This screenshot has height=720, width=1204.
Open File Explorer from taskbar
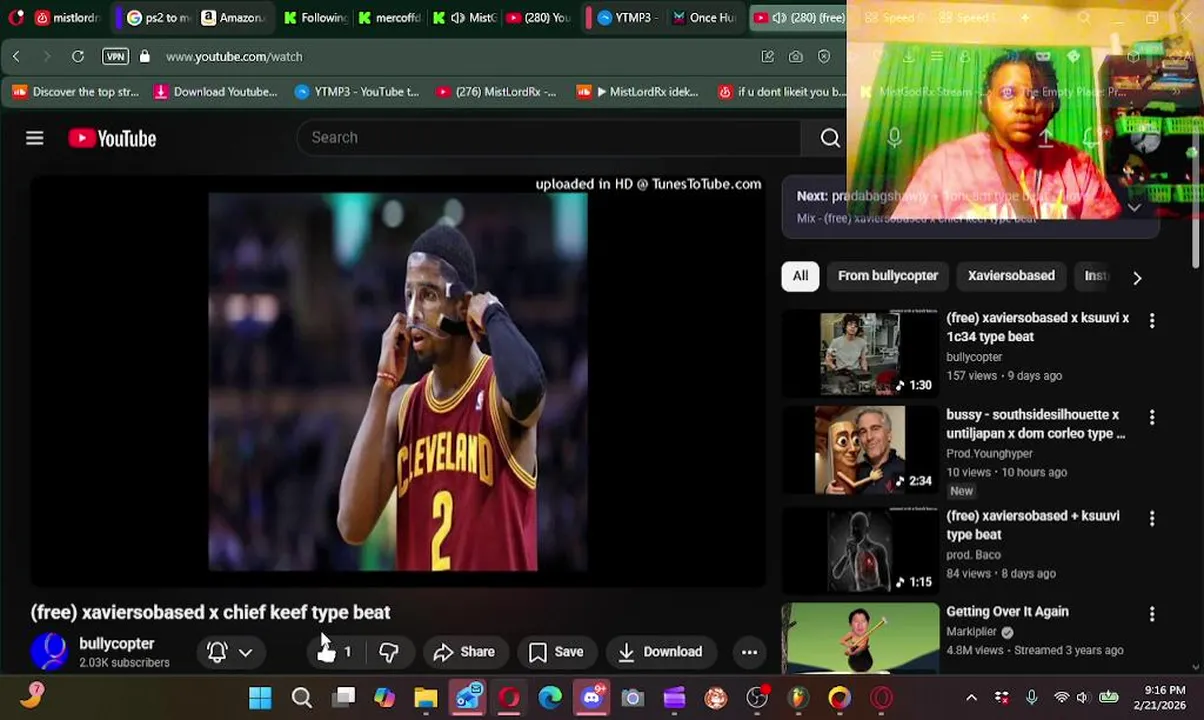426,698
